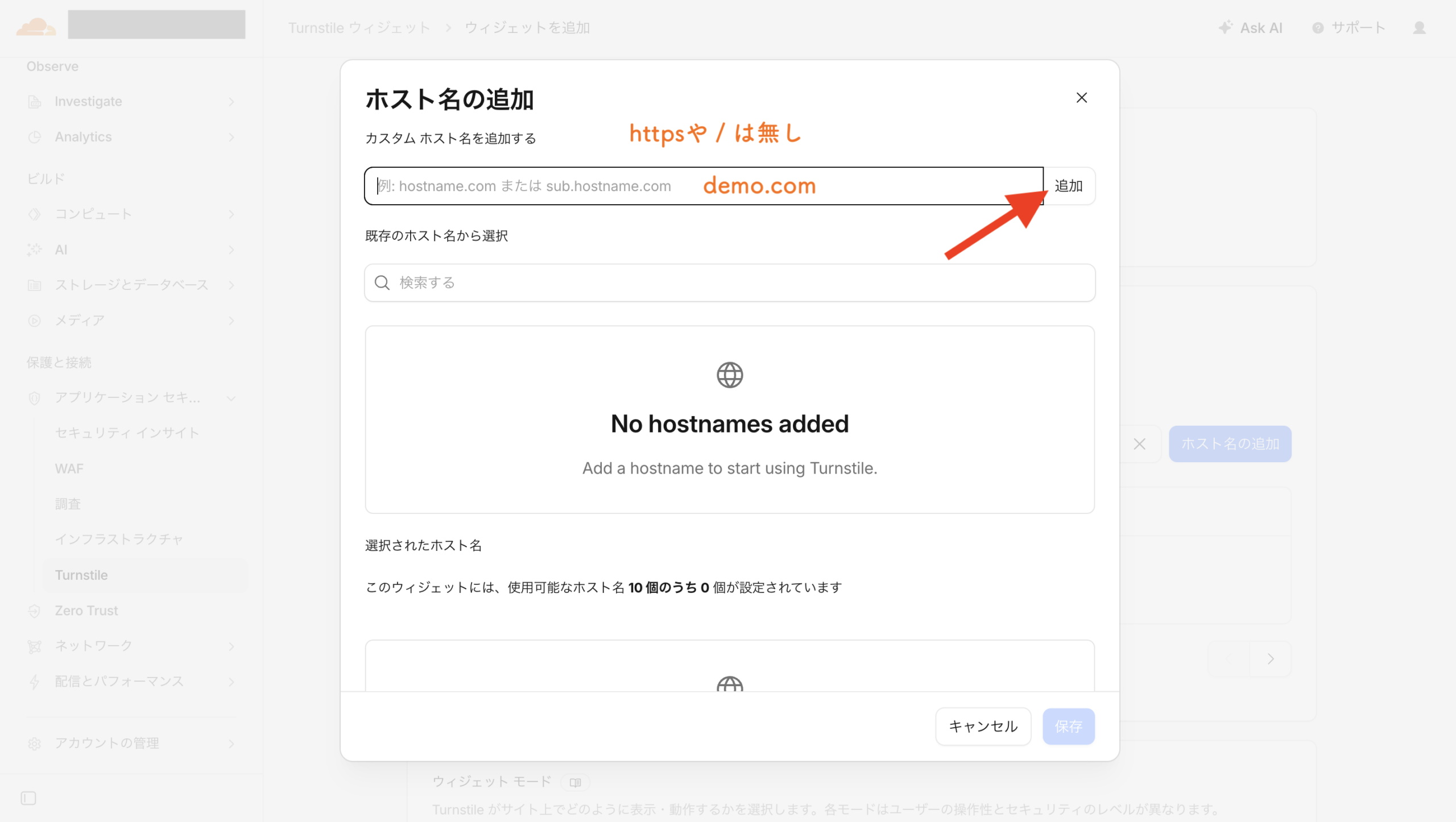This screenshot has height=822, width=1456.
Task: Open WAF in the sidebar
Action: 69,469
